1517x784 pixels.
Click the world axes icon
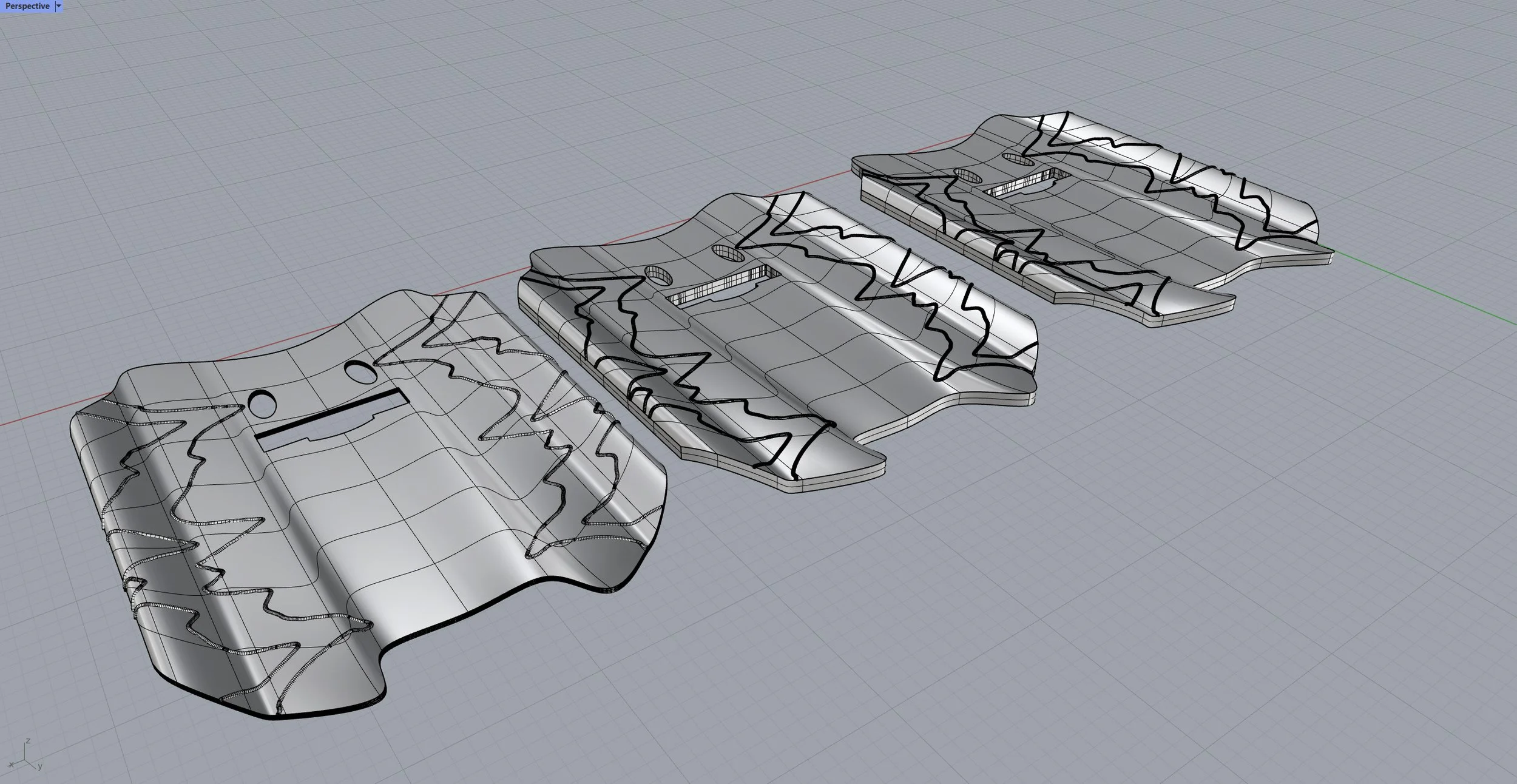pos(24,755)
